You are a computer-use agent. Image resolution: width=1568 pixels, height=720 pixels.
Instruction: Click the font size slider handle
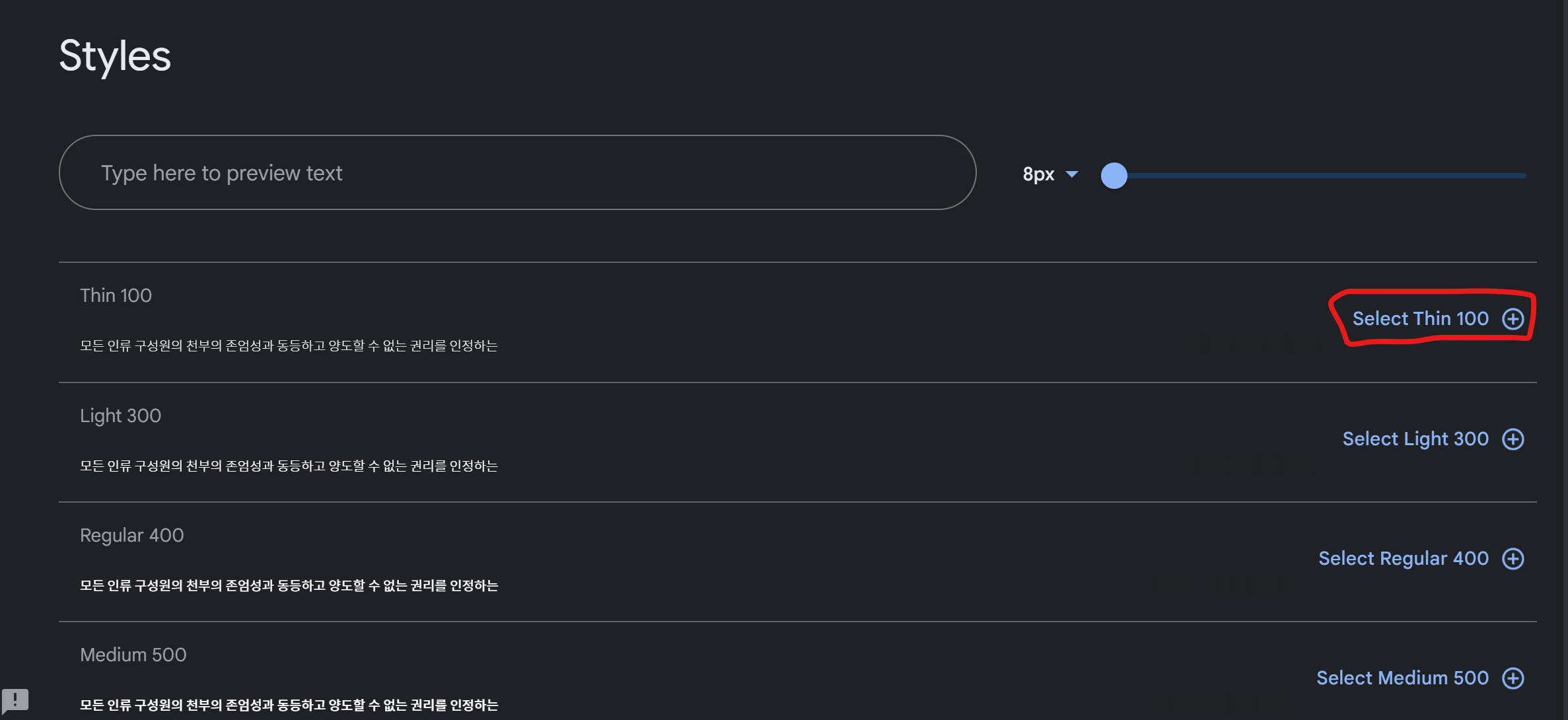[x=1114, y=176]
